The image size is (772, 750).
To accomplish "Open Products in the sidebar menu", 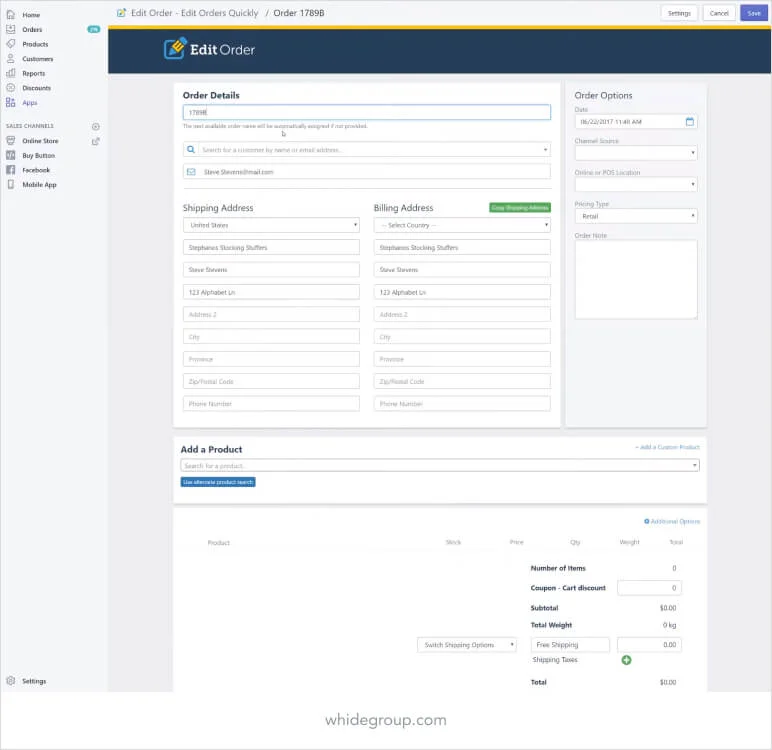I will click(x=35, y=44).
